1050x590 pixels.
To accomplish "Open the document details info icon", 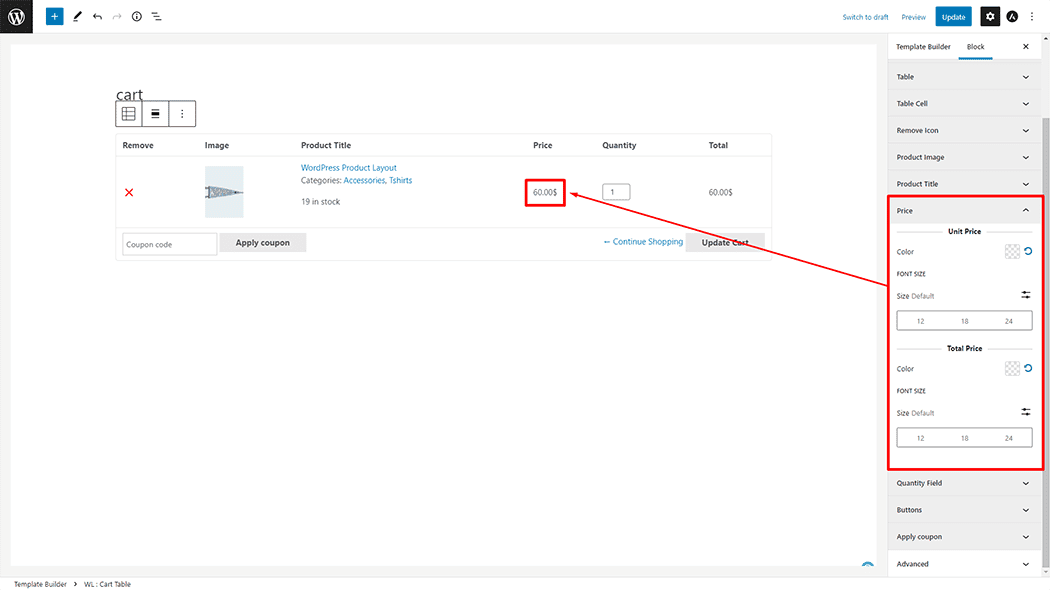I will click(x=137, y=17).
